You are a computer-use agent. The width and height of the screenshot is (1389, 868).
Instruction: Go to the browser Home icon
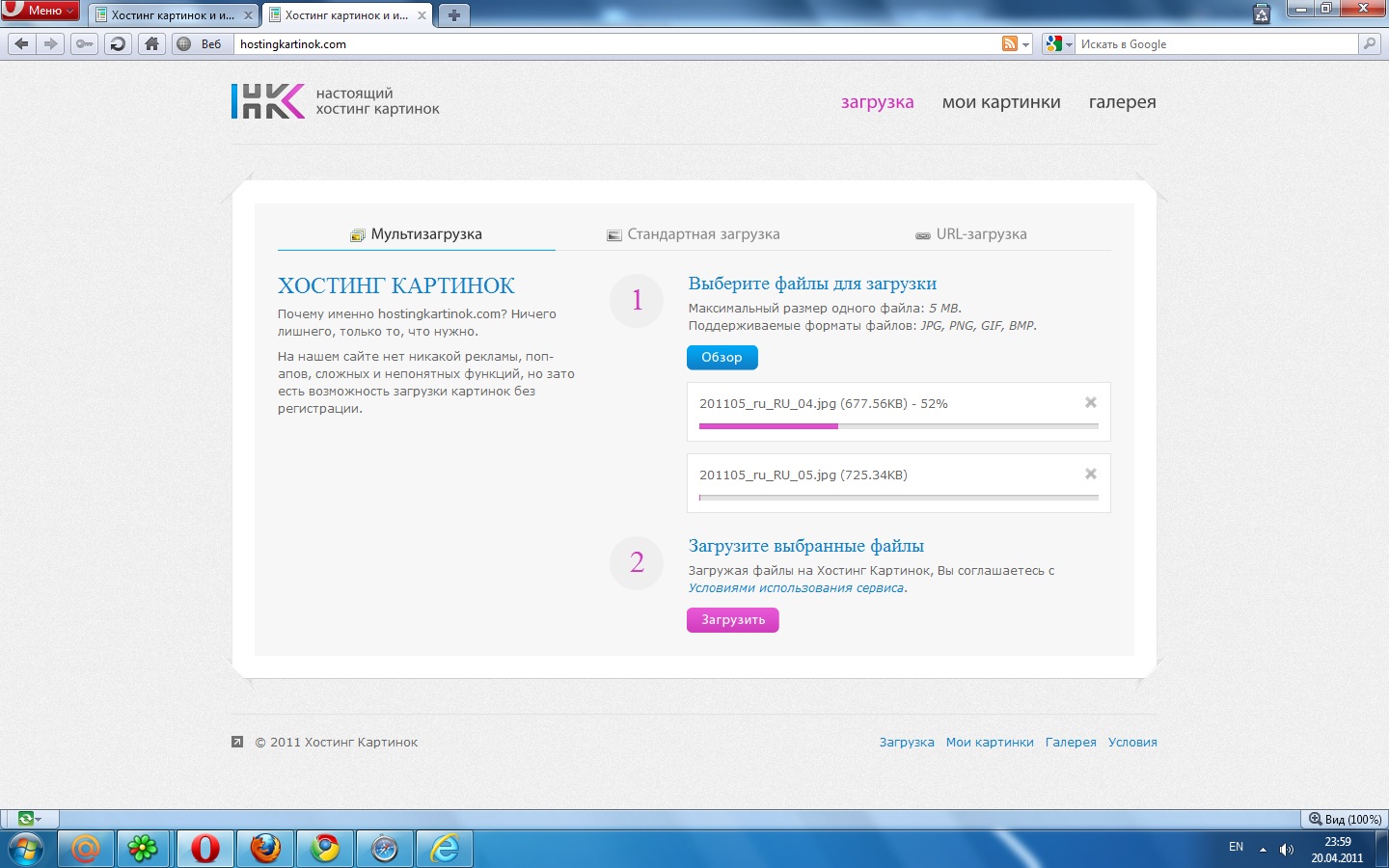tap(151, 43)
